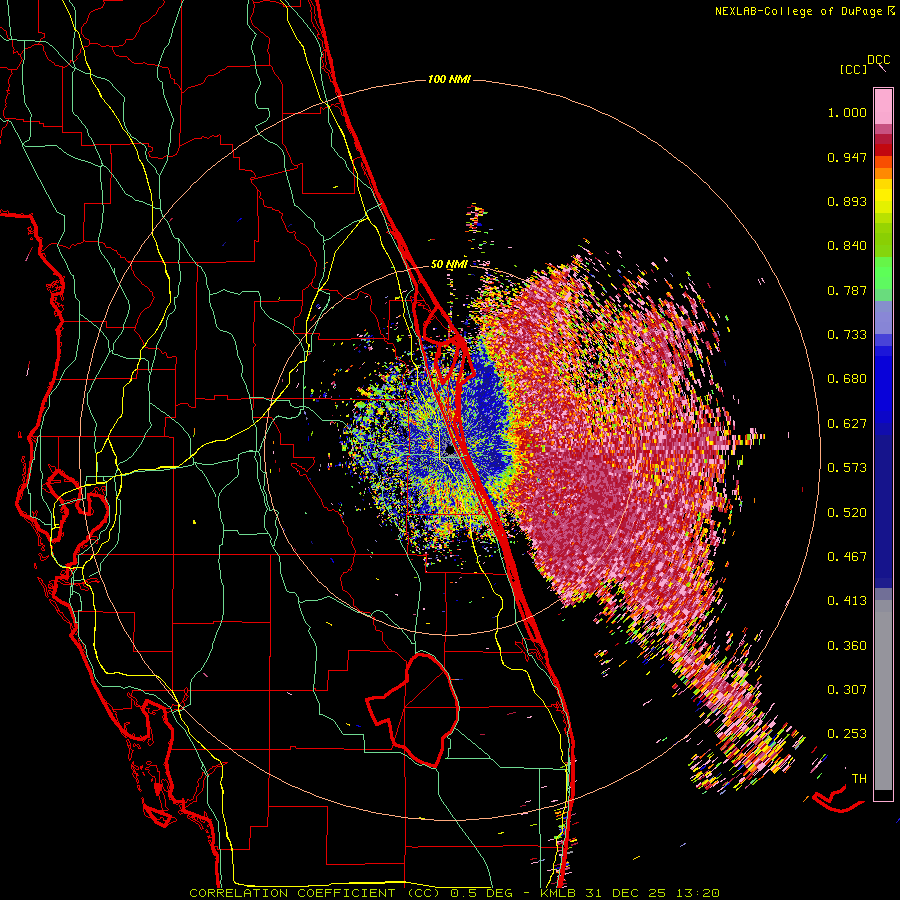Click the 0.253 scale value
The height and width of the screenshot is (900, 900).
click(x=847, y=734)
